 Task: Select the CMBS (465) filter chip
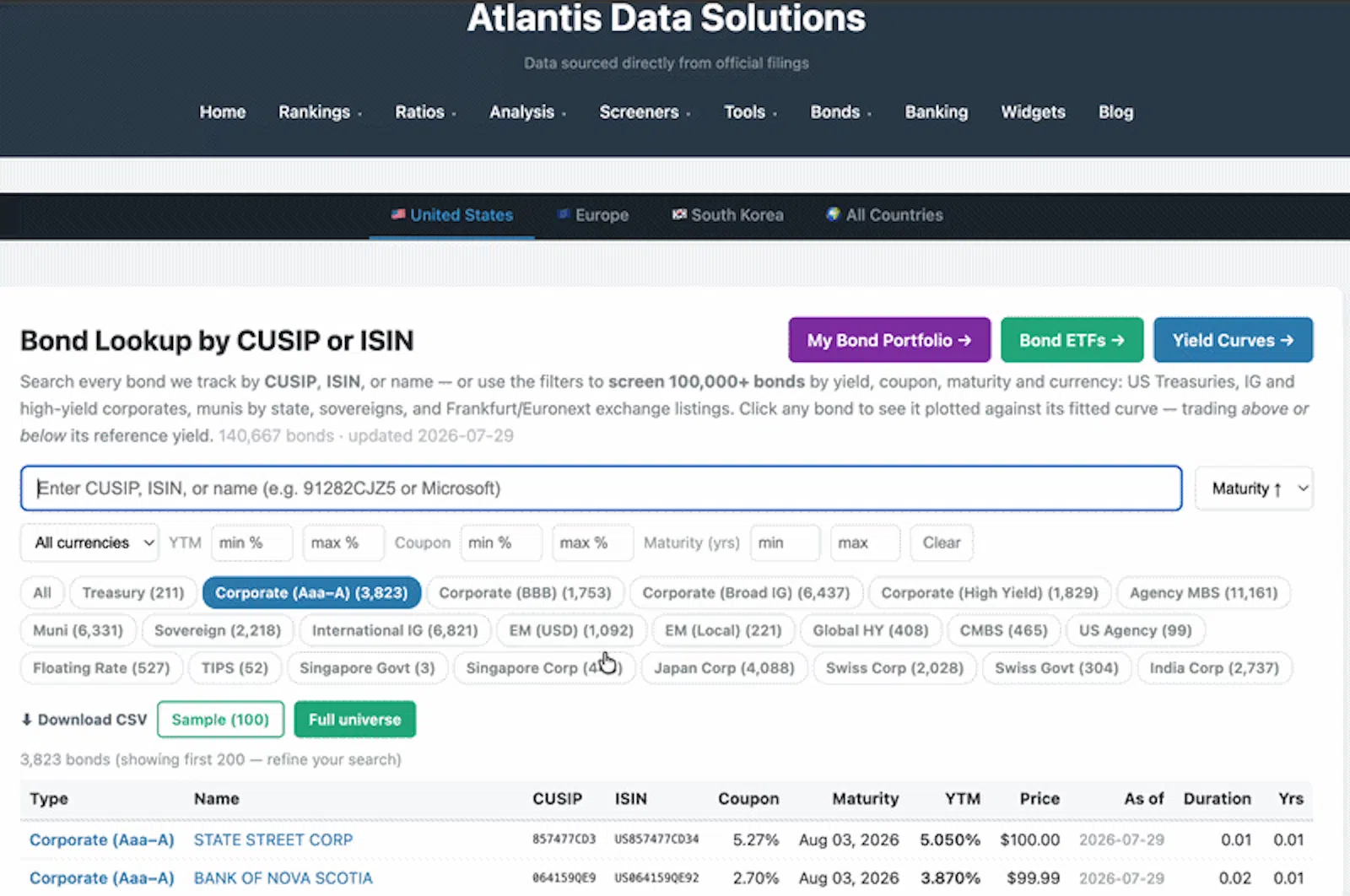pos(1003,630)
